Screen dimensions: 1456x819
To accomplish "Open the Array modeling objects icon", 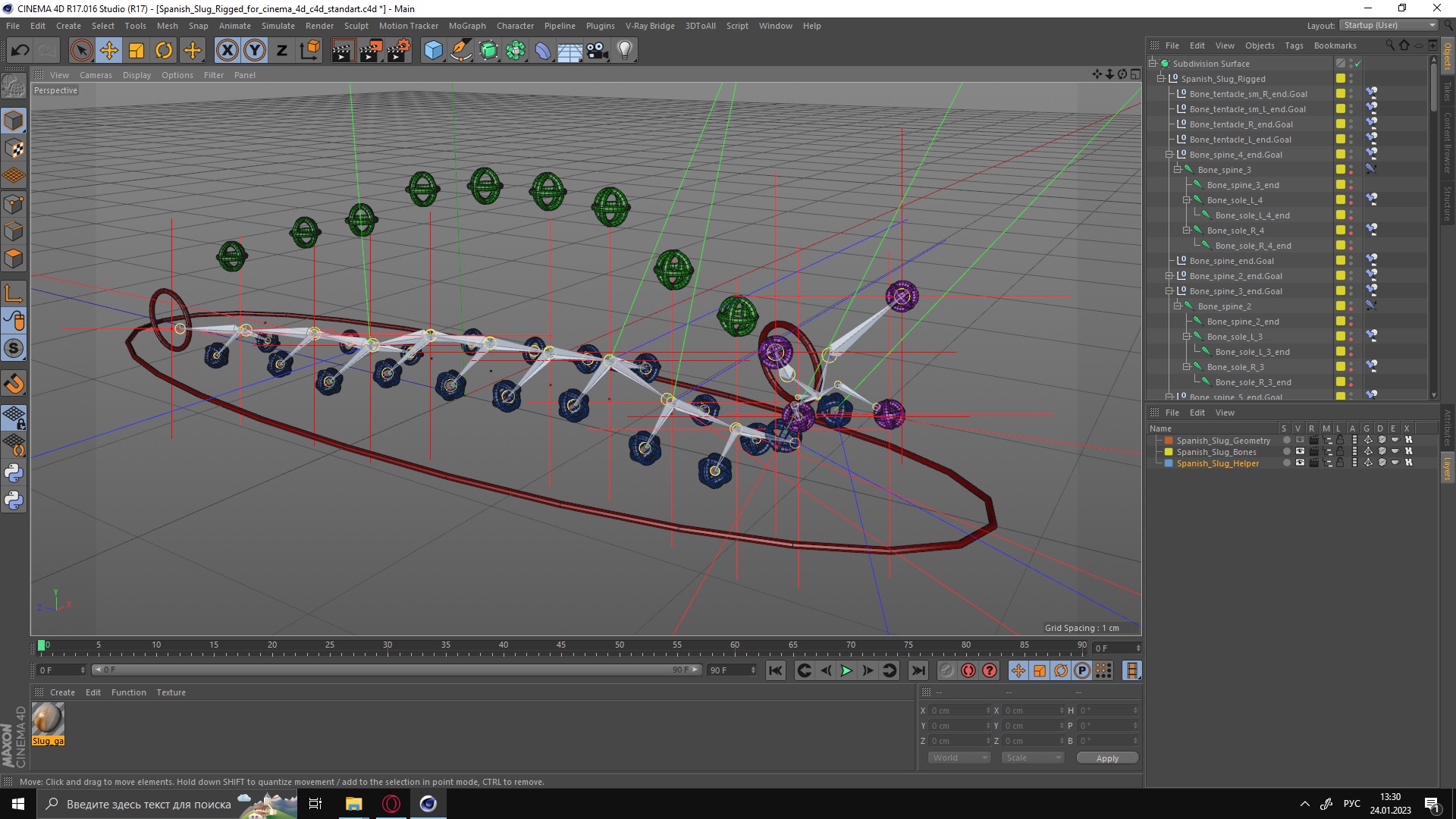I will click(x=516, y=51).
